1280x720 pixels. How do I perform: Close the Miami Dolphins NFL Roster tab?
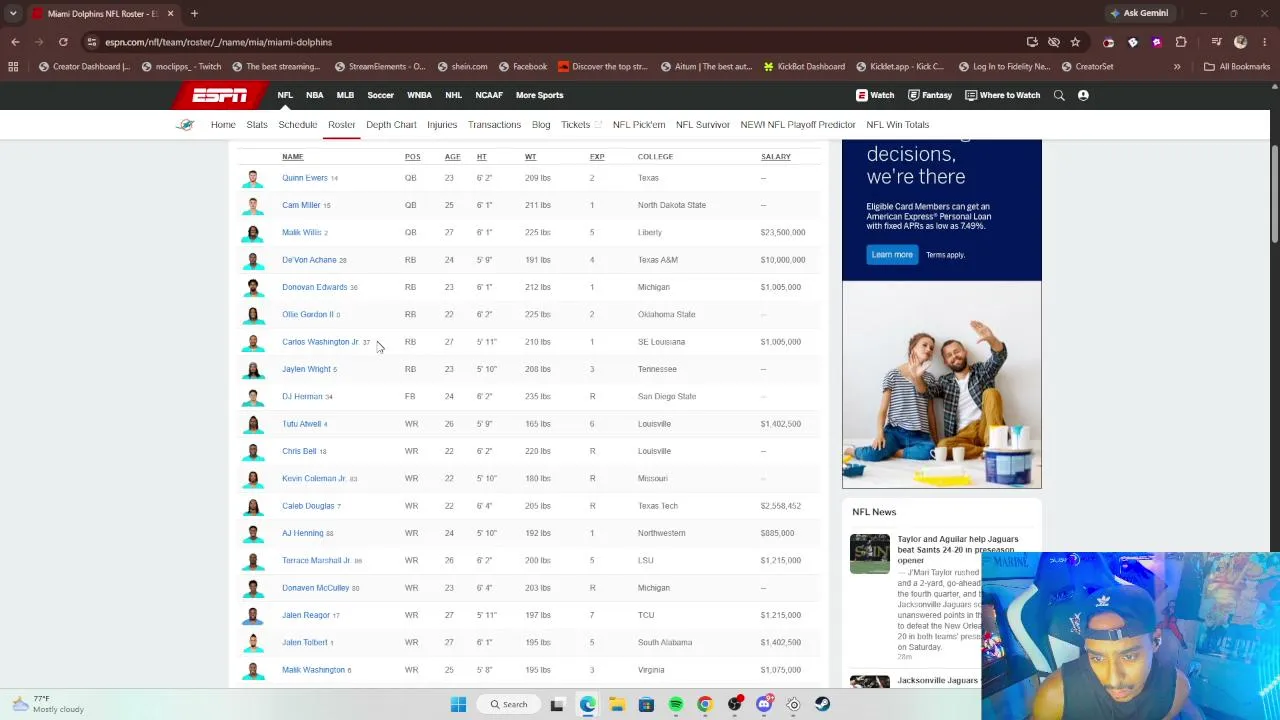[x=170, y=14]
